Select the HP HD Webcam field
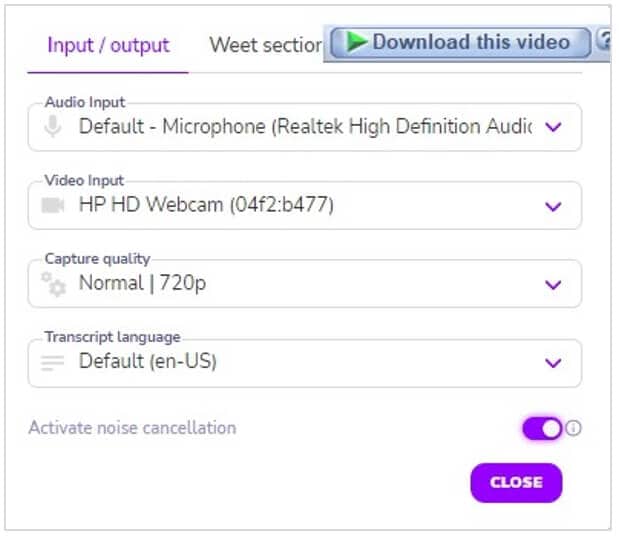619x538 pixels. (305, 205)
